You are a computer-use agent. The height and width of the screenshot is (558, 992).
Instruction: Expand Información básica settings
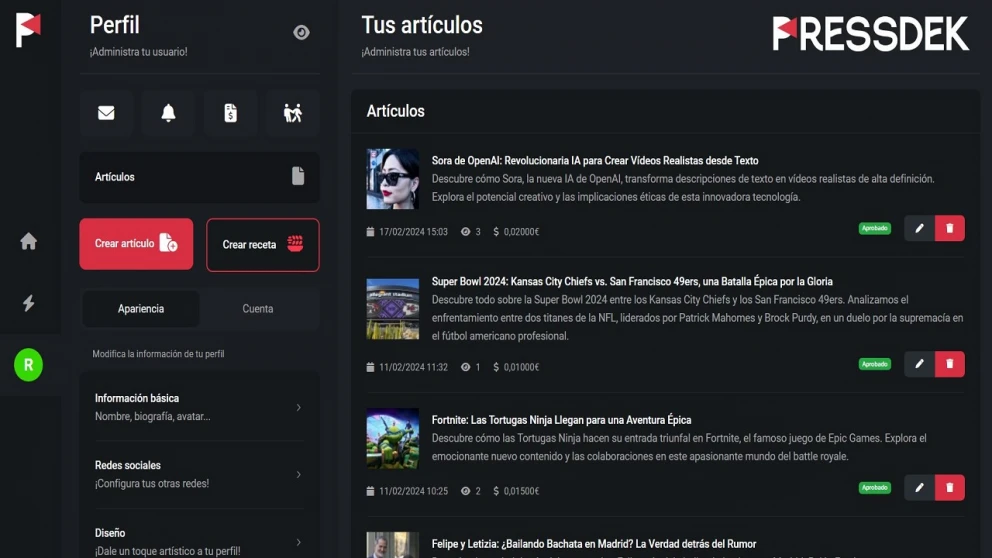coord(199,407)
